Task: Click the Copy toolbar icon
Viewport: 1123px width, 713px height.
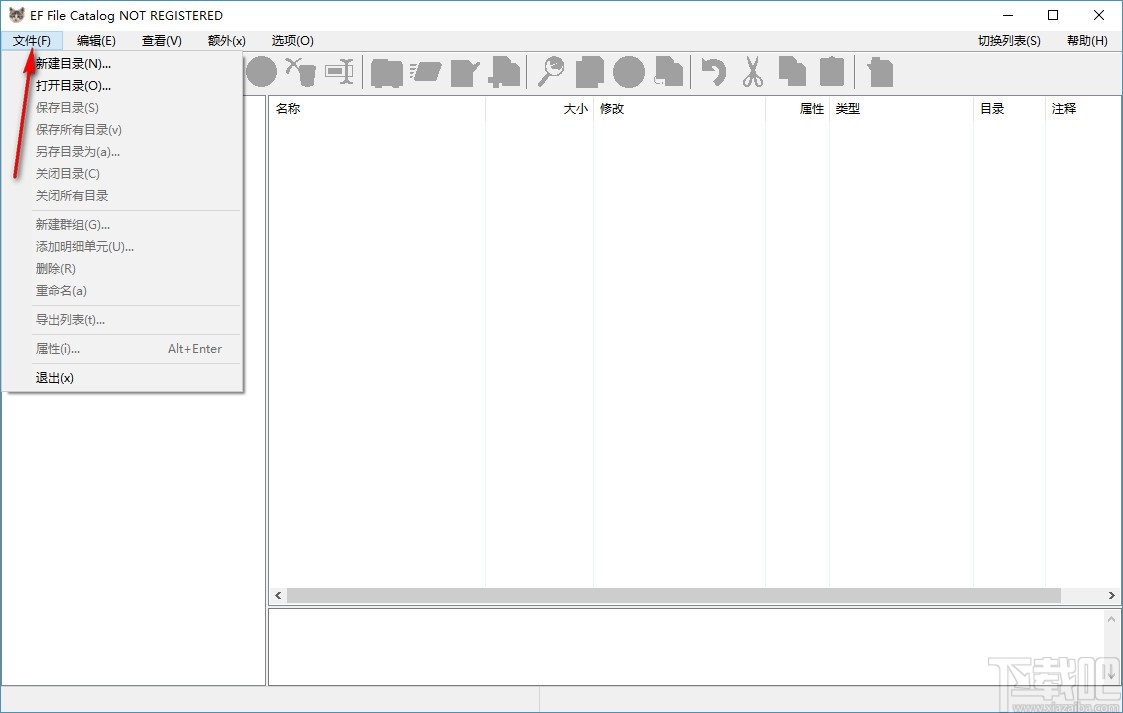Action: 793,72
